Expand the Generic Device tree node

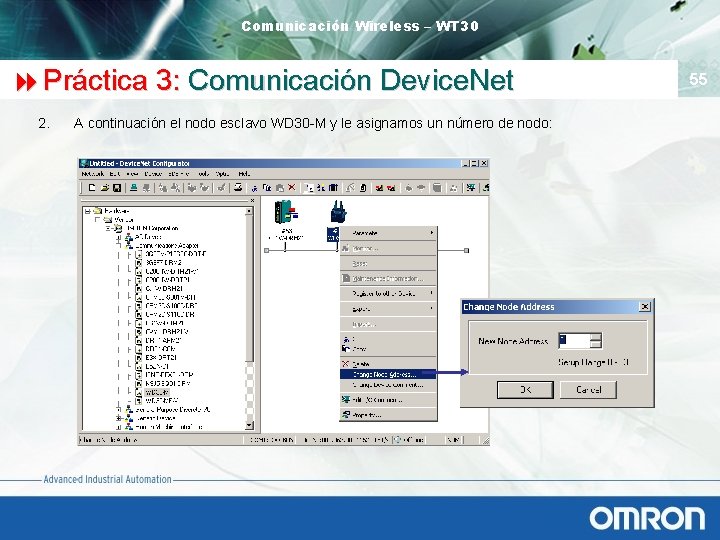119,418
